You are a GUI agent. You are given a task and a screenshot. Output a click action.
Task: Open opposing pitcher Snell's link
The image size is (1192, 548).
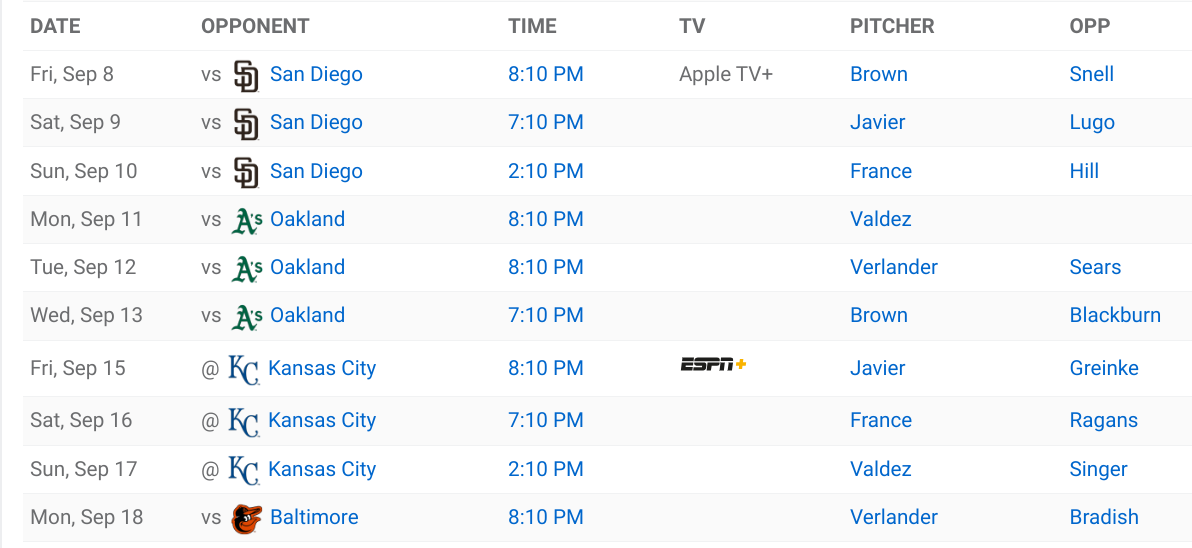[x=1092, y=74]
